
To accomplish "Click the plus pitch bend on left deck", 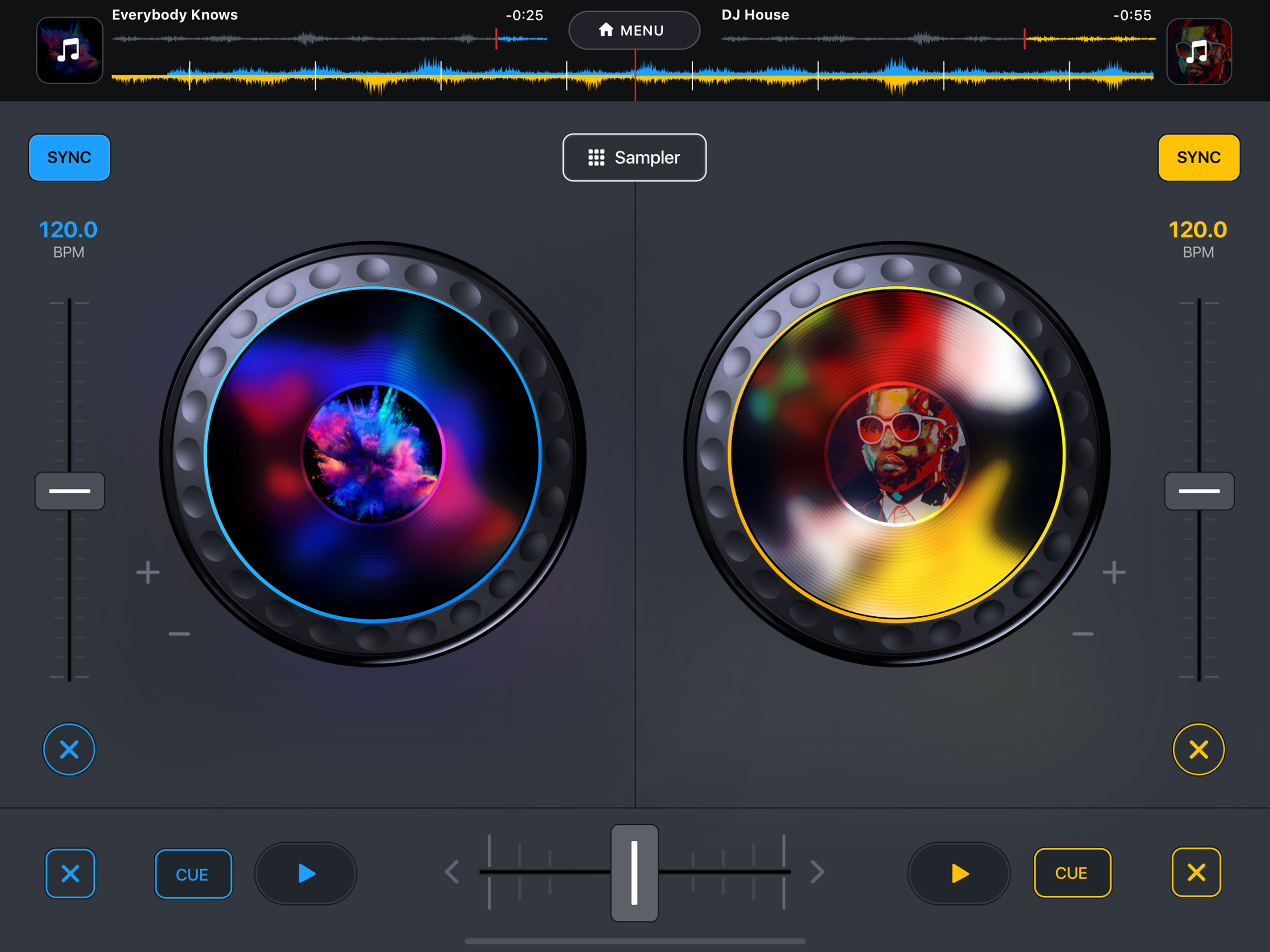I will (148, 573).
